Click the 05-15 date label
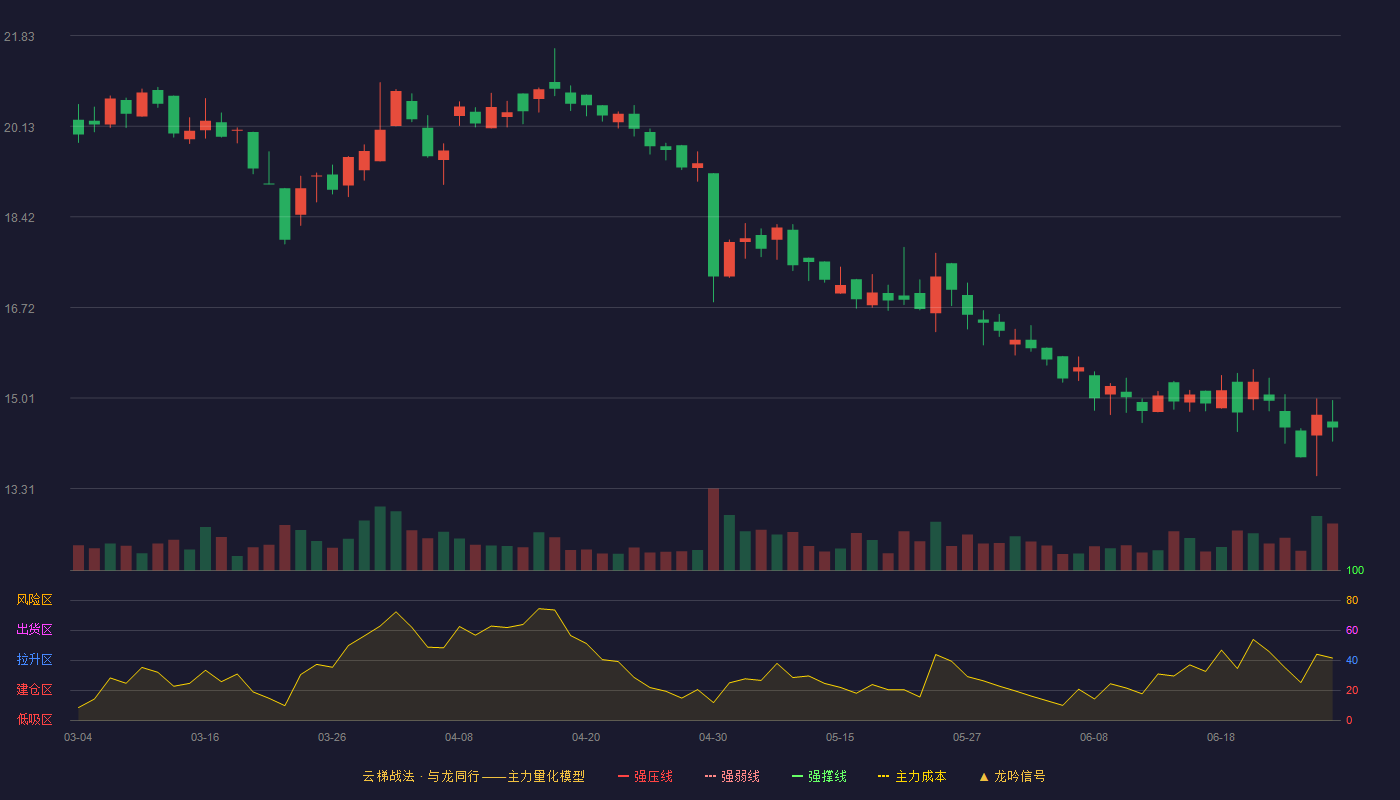 [x=840, y=737]
